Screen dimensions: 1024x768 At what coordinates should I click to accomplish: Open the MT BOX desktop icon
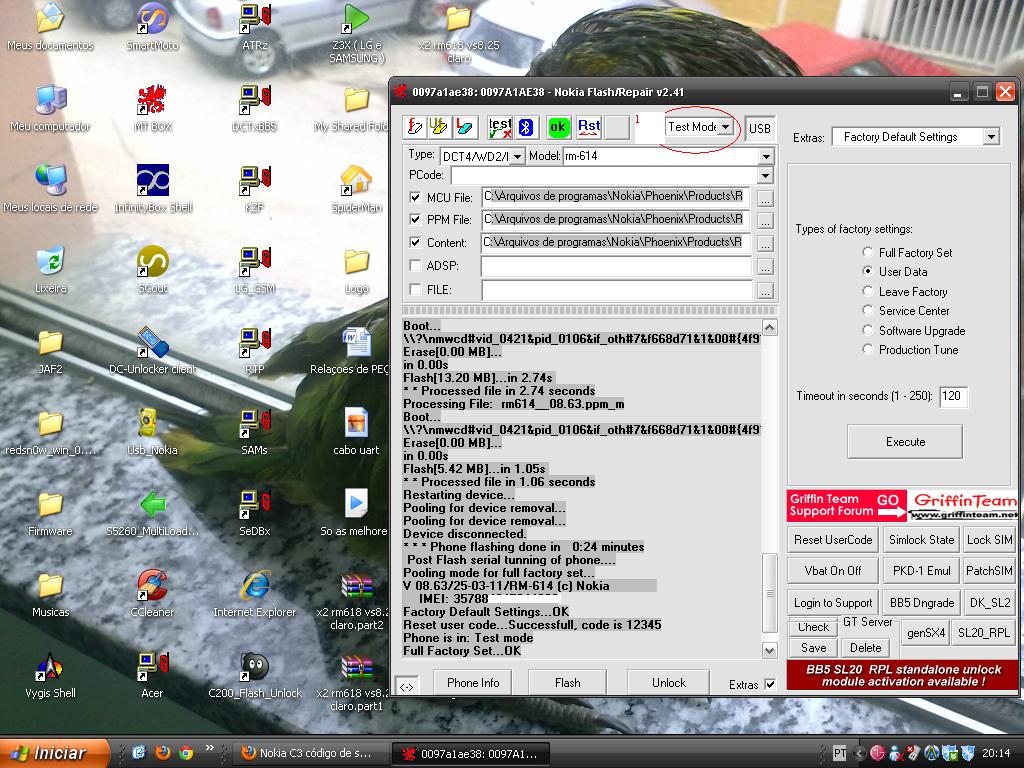(152, 108)
